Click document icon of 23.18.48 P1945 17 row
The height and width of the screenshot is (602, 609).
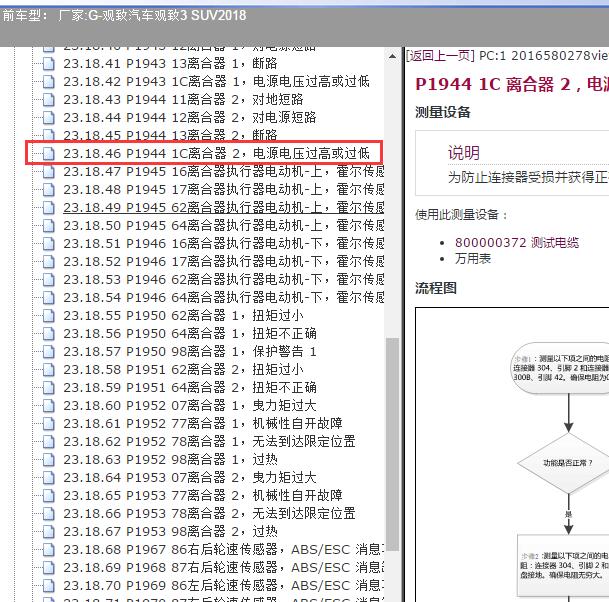click(x=49, y=189)
